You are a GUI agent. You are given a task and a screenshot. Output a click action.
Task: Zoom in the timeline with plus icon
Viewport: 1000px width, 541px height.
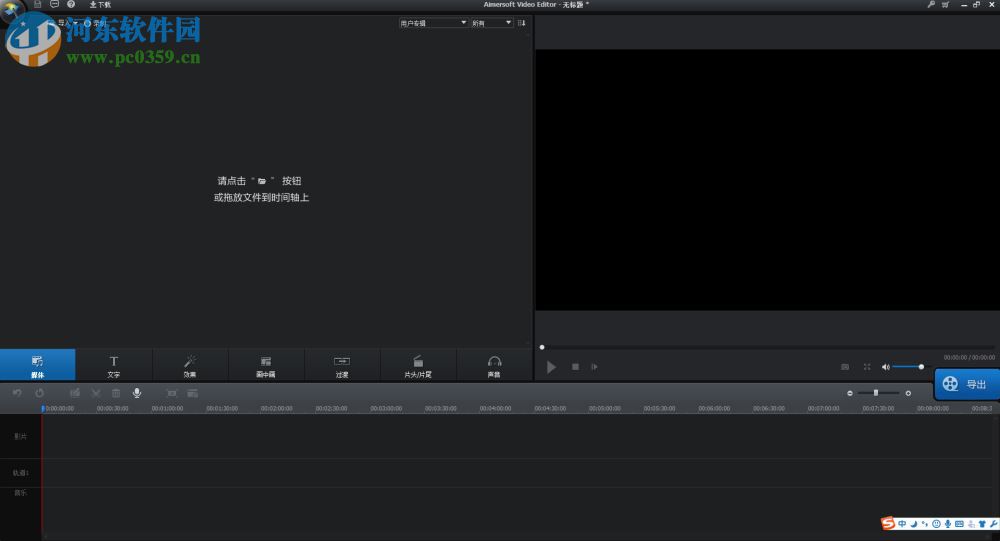coord(908,393)
